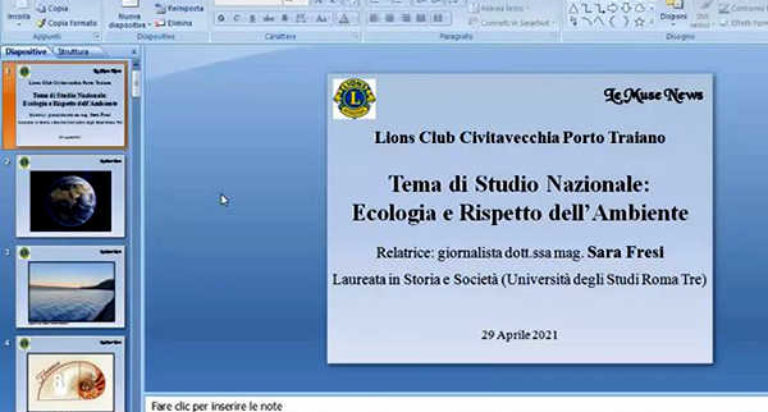Toggle underline (S) formatting
This screenshot has height=412, width=768.
point(253,19)
